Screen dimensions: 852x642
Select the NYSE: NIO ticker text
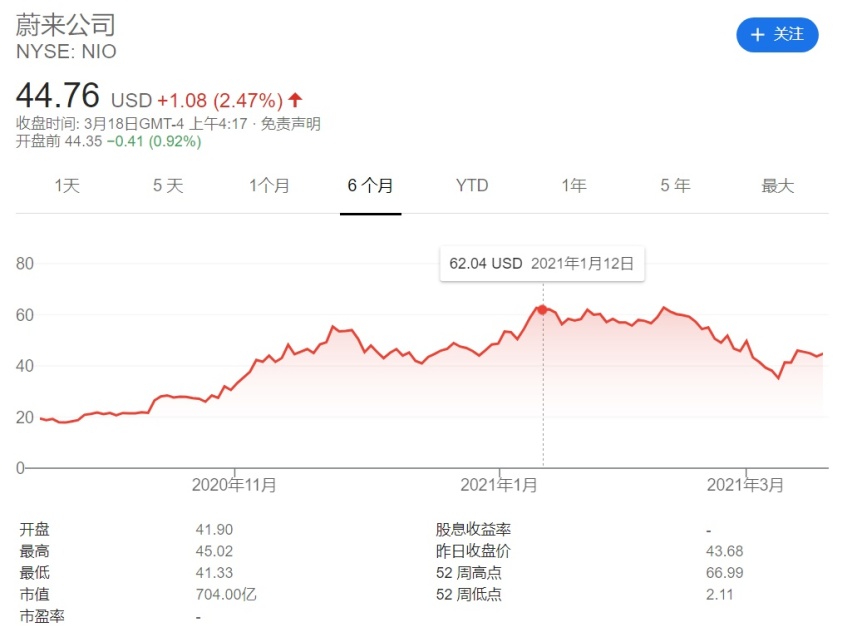66,52
